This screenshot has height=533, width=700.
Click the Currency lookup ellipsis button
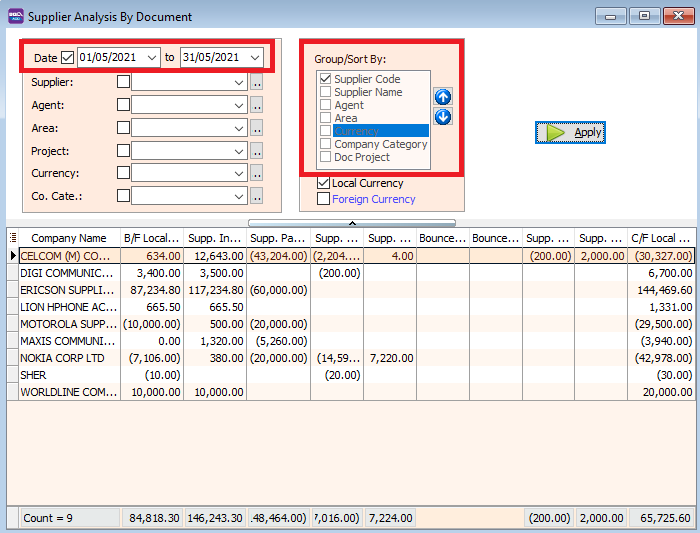pyautogui.click(x=257, y=173)
